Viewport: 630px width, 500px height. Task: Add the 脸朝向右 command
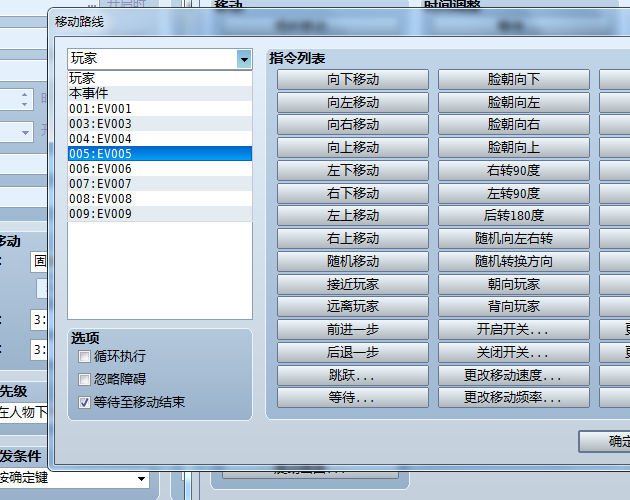514,125
